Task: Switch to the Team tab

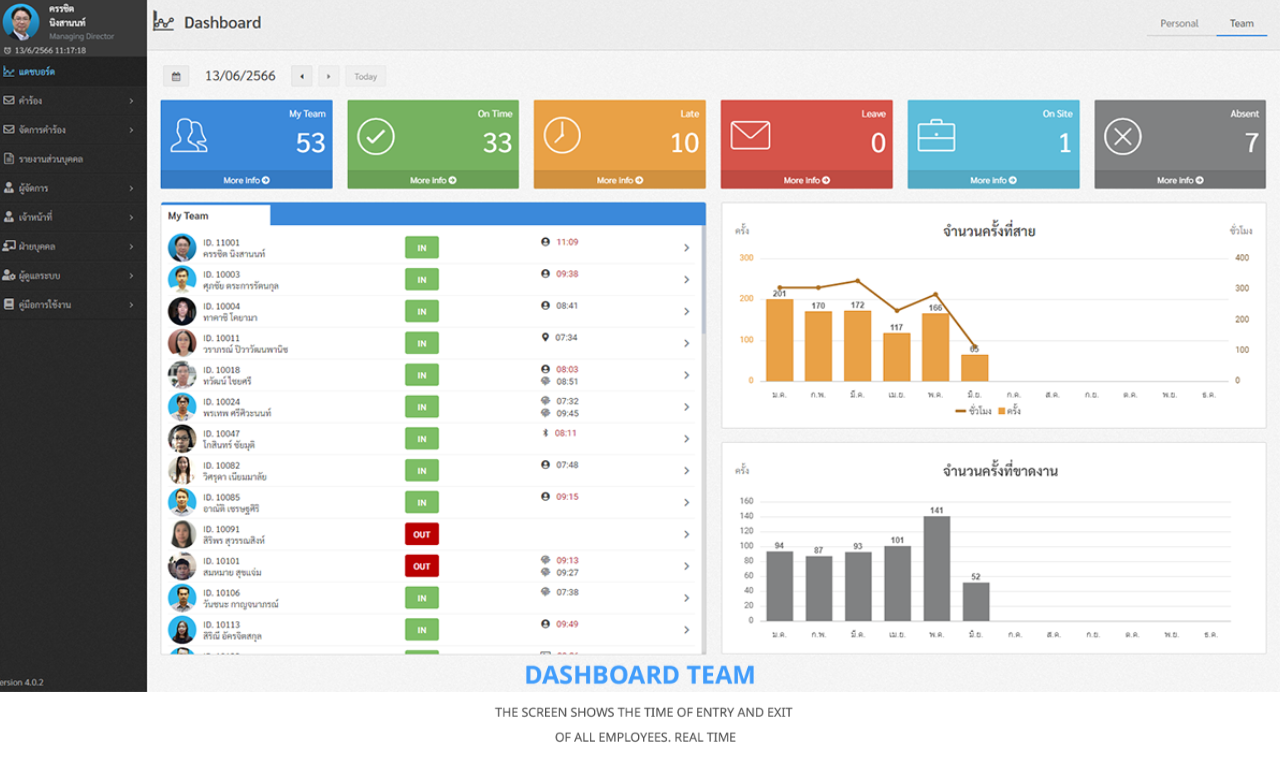Action: pyautogui.click(x=1241, y=23)
